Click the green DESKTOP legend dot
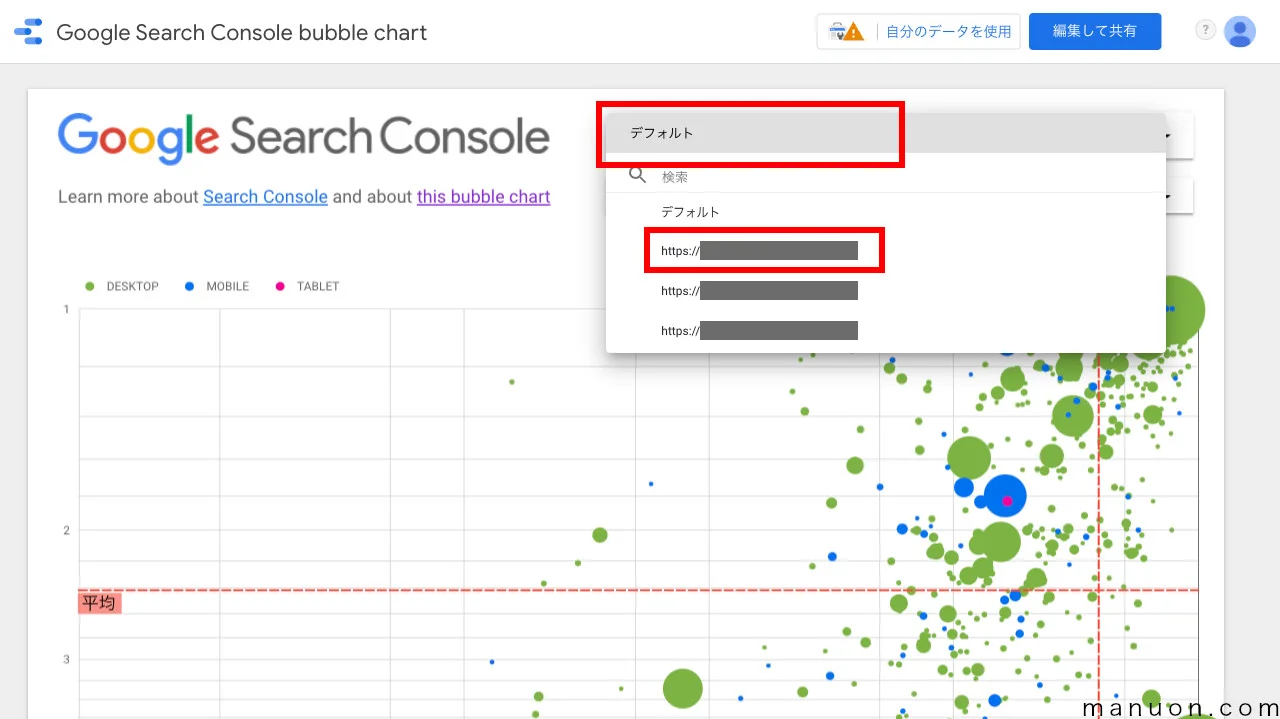This screenshot has height=719, width=1280. coord(90,287)
